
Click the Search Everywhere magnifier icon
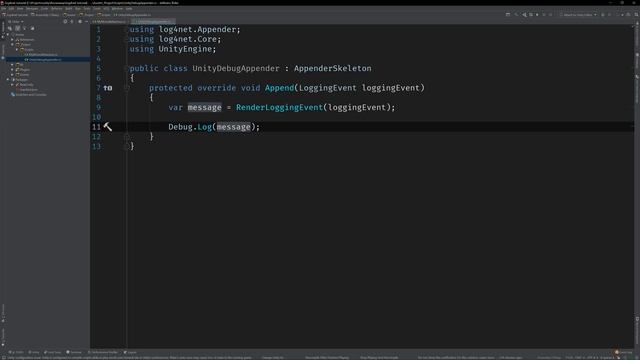[636, 15]
